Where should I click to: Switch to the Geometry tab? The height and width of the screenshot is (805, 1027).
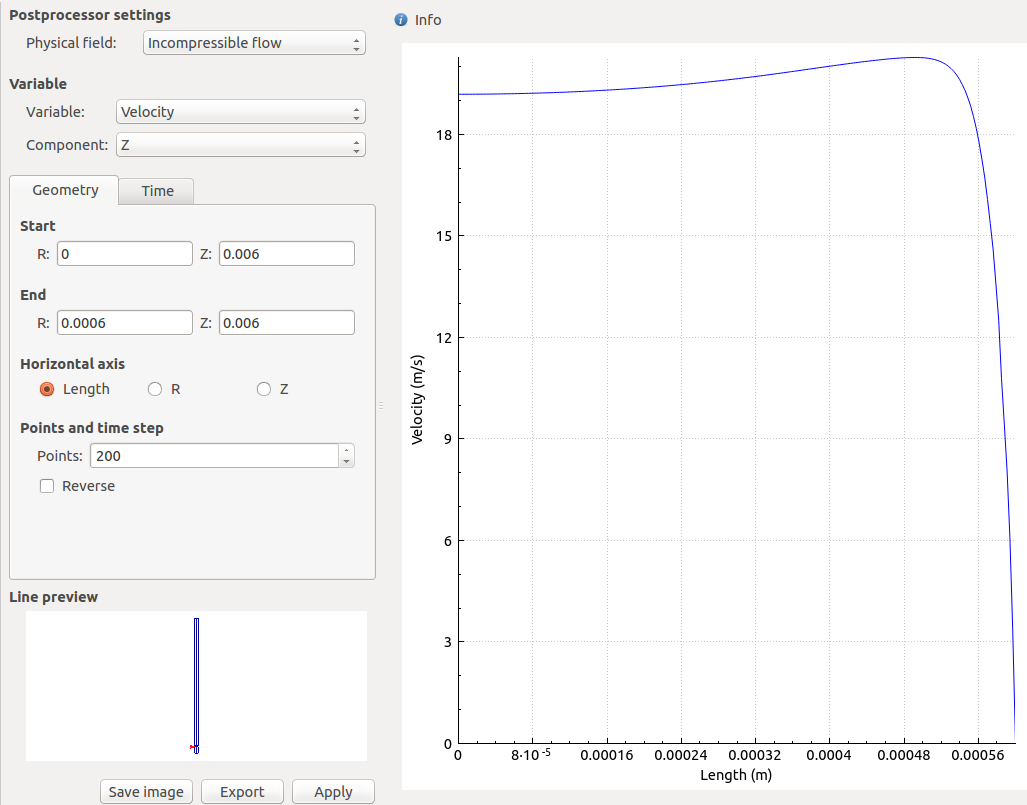65,190
